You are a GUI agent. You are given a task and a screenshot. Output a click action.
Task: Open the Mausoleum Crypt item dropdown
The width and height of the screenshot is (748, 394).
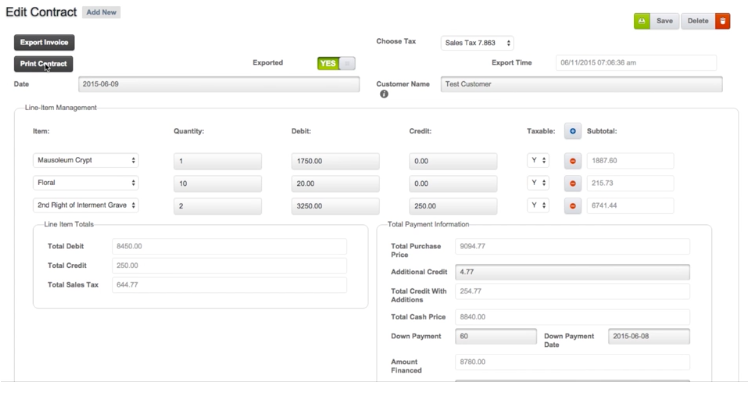[x=86, y=160]
